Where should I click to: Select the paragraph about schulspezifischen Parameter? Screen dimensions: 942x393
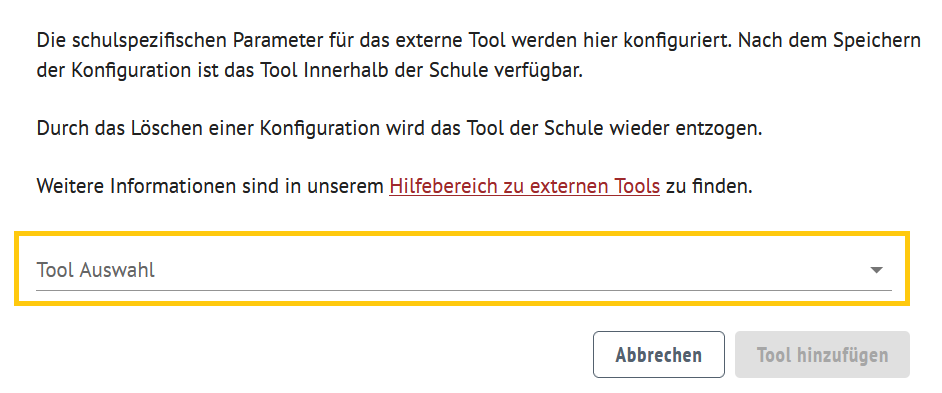(x=478, y=55)
